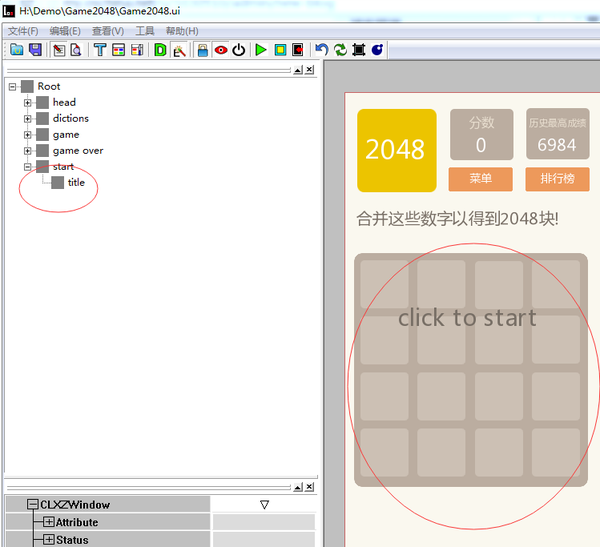Select the head item in tree
This screenshot has width=600, height=547.
point(64,103)
